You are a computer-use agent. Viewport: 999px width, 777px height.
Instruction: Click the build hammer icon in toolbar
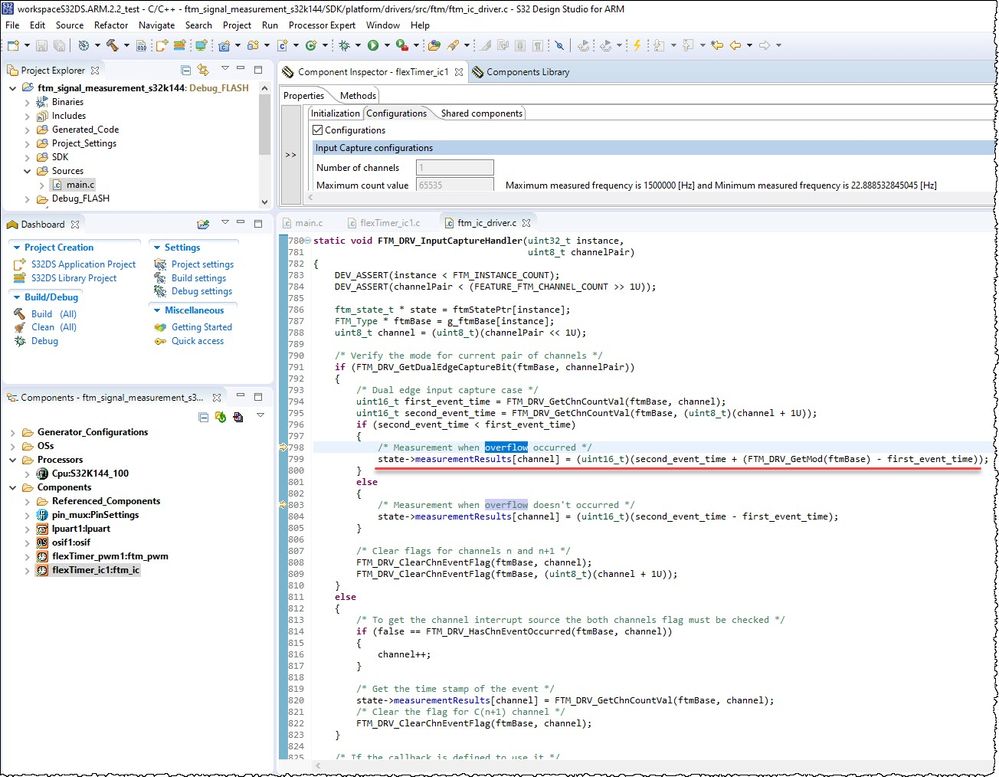point(112,45)
